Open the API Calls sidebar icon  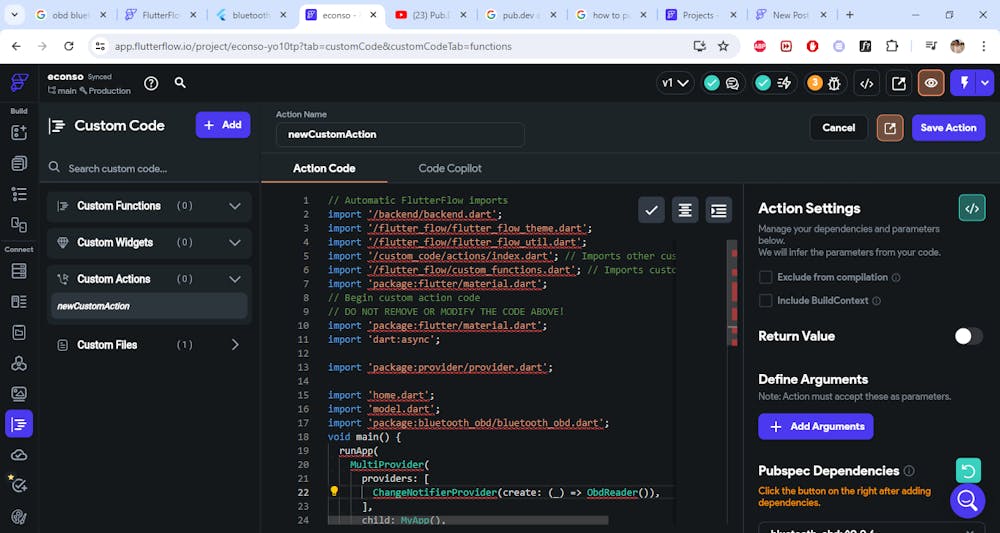(x=19, y=363)
